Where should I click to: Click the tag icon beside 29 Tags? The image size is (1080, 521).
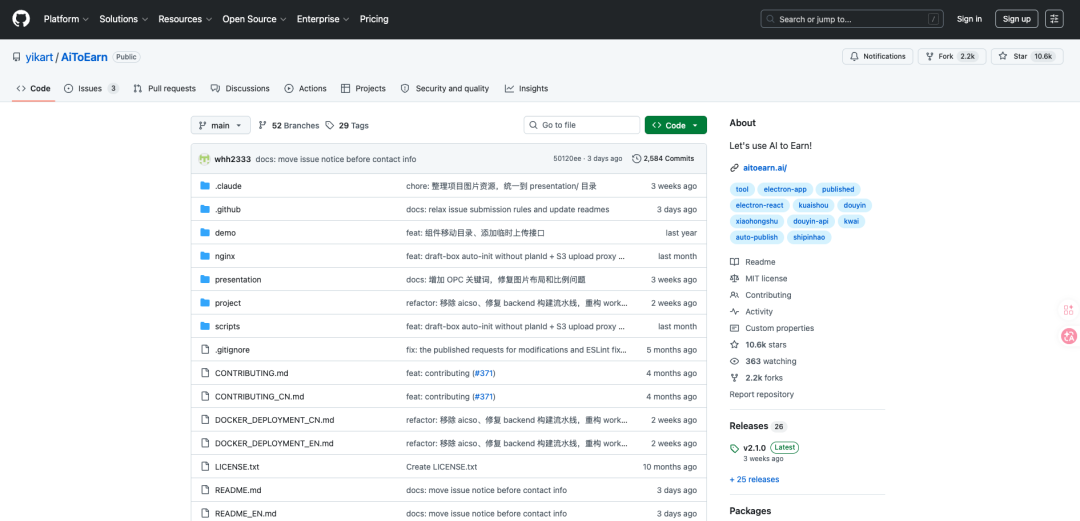330,125
